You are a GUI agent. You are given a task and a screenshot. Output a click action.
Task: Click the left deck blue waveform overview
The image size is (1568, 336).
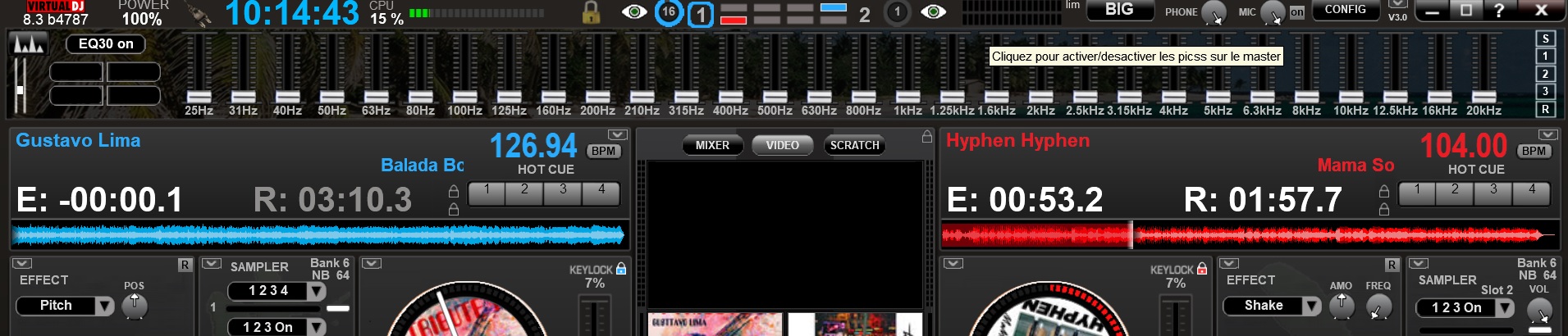319,235
